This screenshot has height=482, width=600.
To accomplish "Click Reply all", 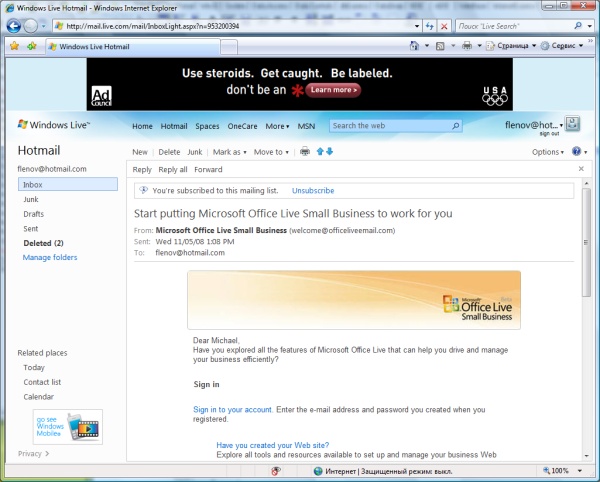I will pos(173,169).
